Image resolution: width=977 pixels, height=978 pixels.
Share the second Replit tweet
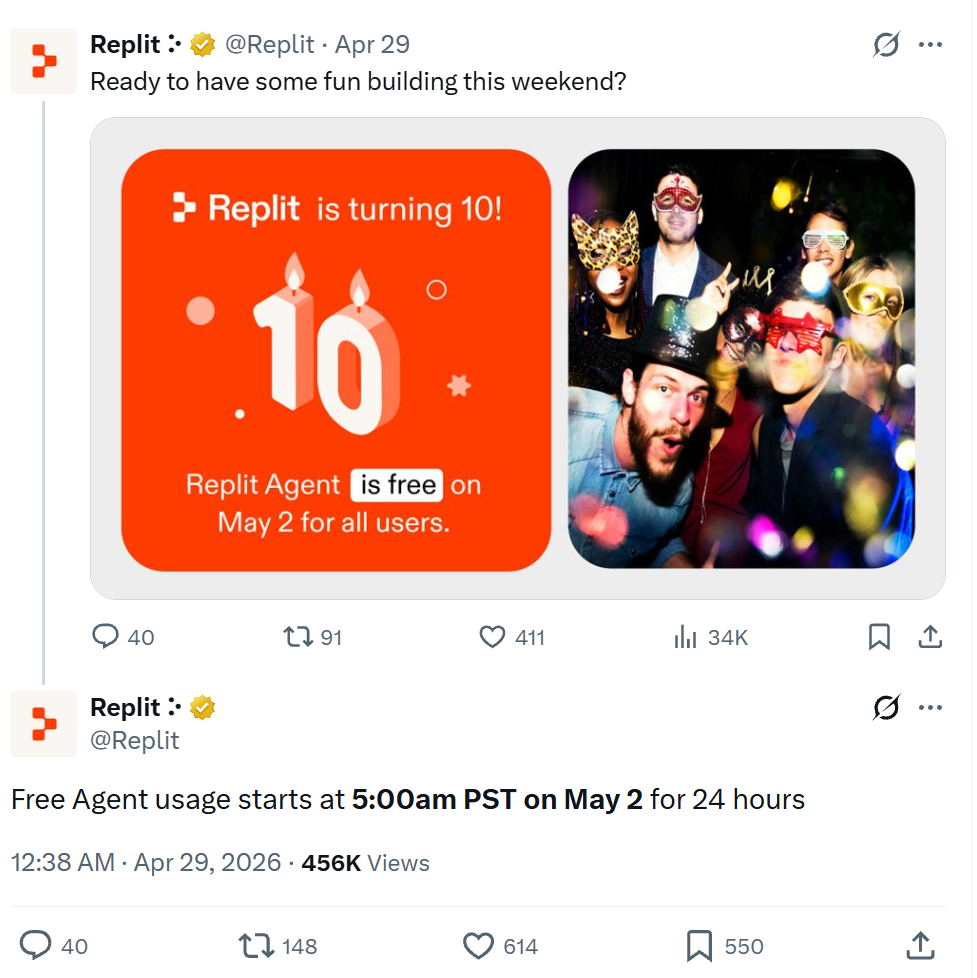pos(920,946)
